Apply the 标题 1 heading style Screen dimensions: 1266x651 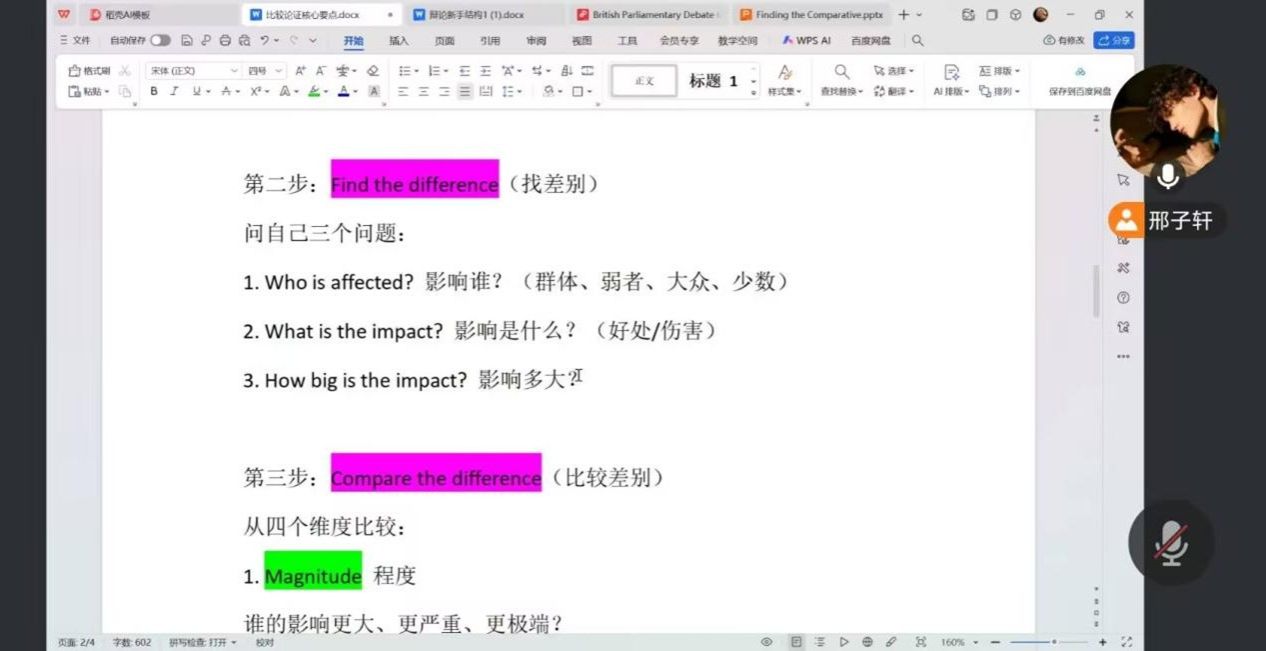click(x=713, y=81)
